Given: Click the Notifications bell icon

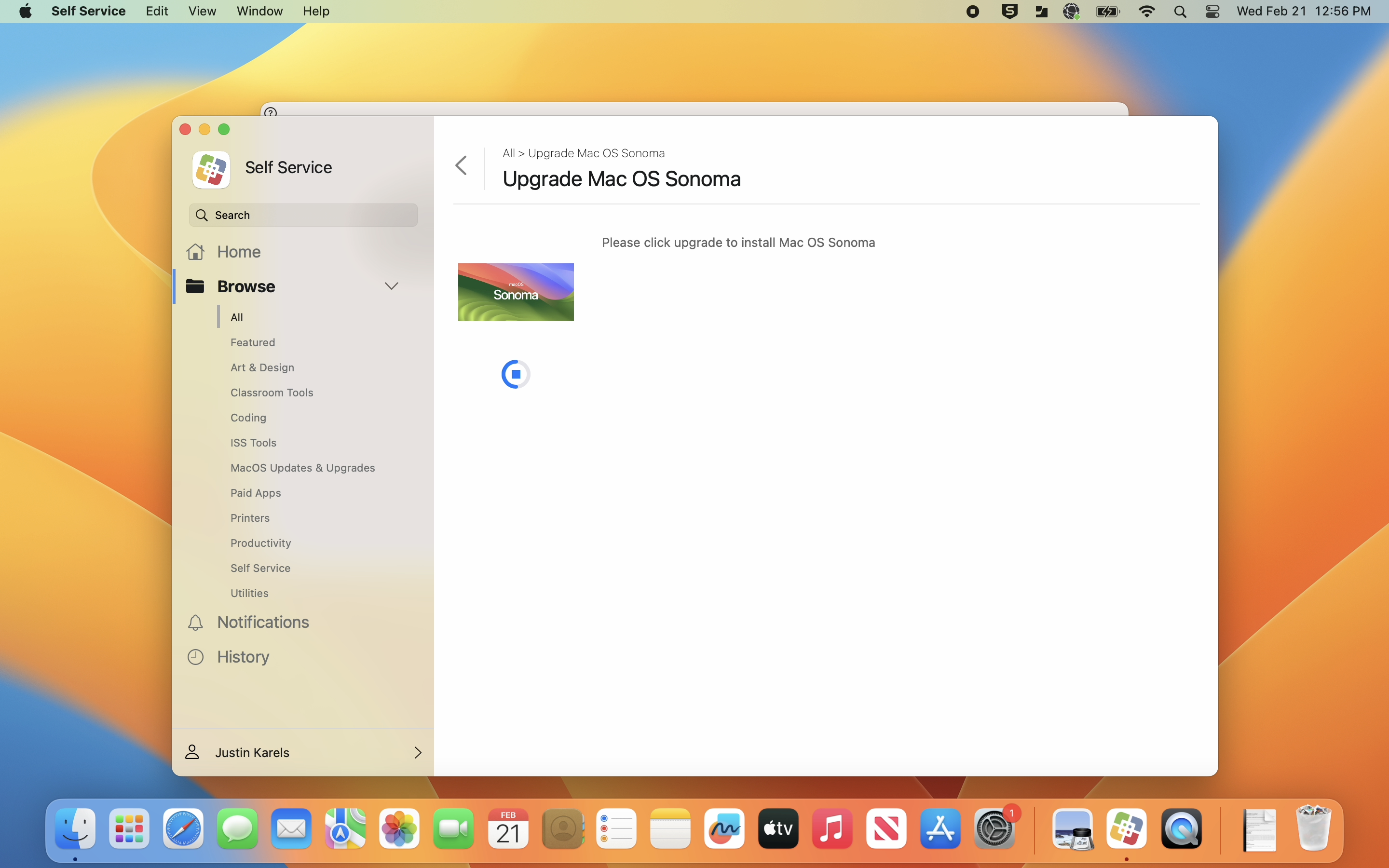Looking at the screenshot, I should [x=195, y=622].
